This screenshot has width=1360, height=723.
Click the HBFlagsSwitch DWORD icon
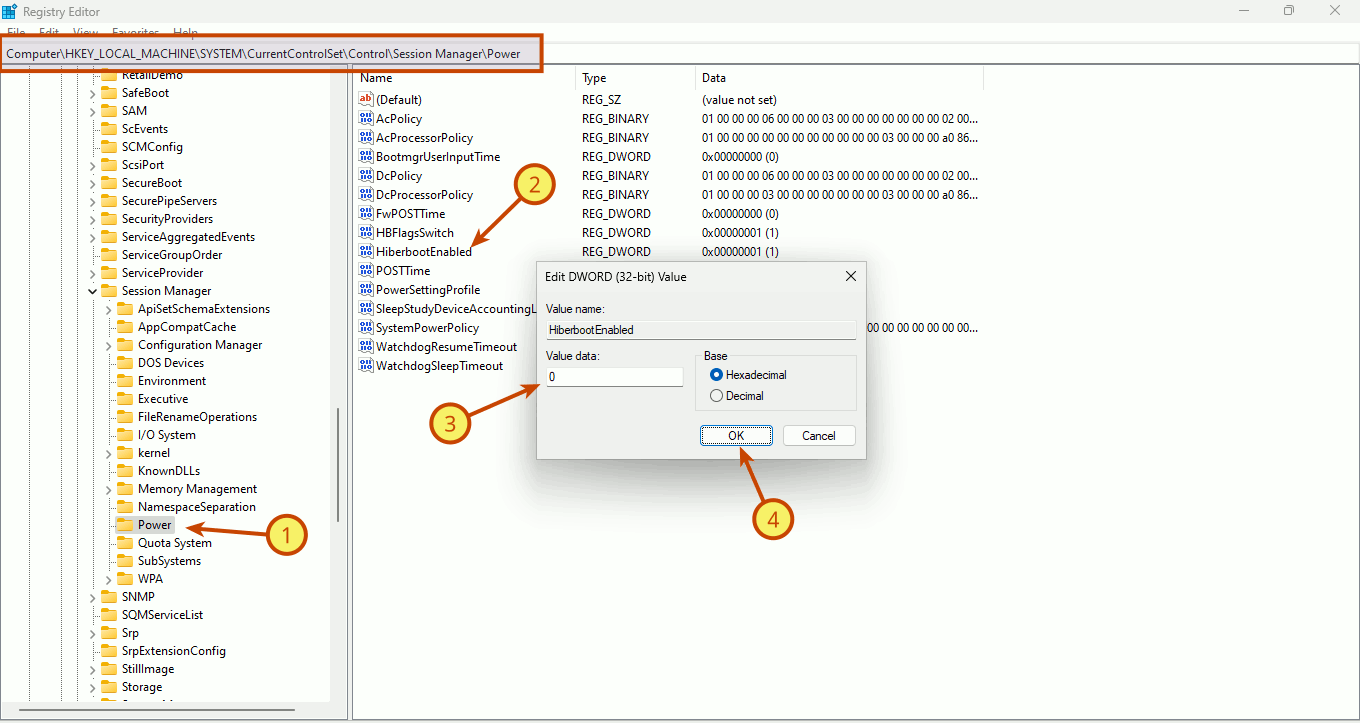coord(365,233)
